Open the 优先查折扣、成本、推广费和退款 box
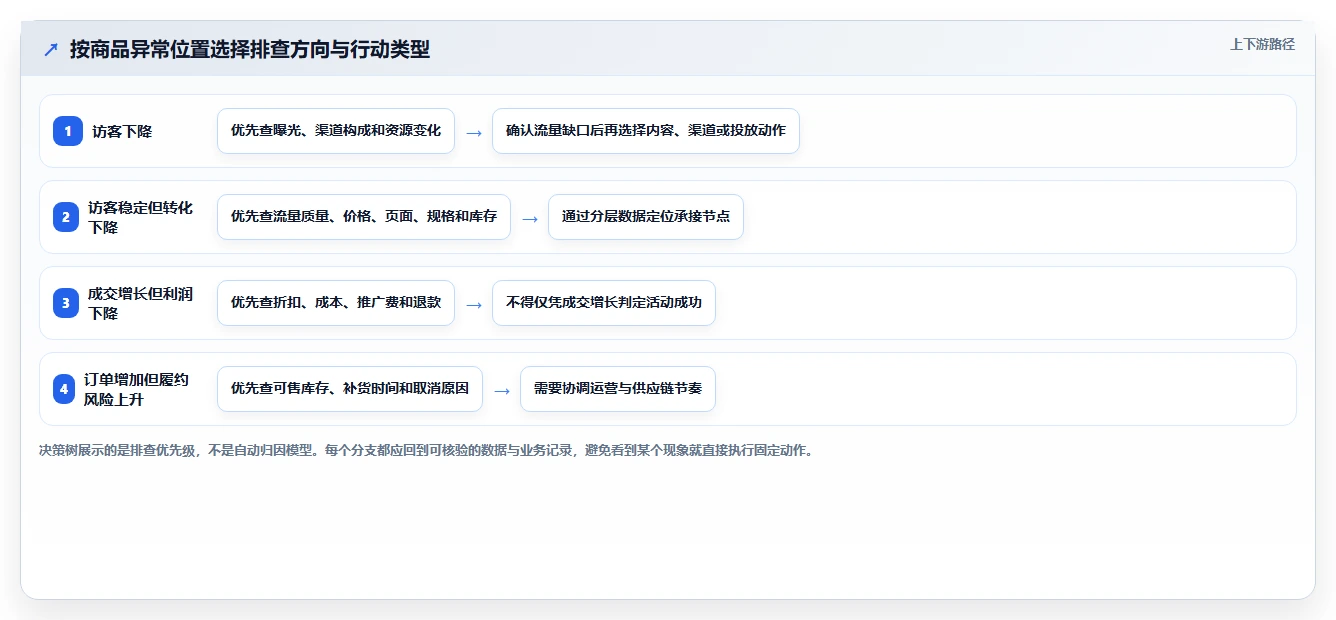The height and width of the screenshot is (620, 1336). pyautogui.click(x=336, y=303)
